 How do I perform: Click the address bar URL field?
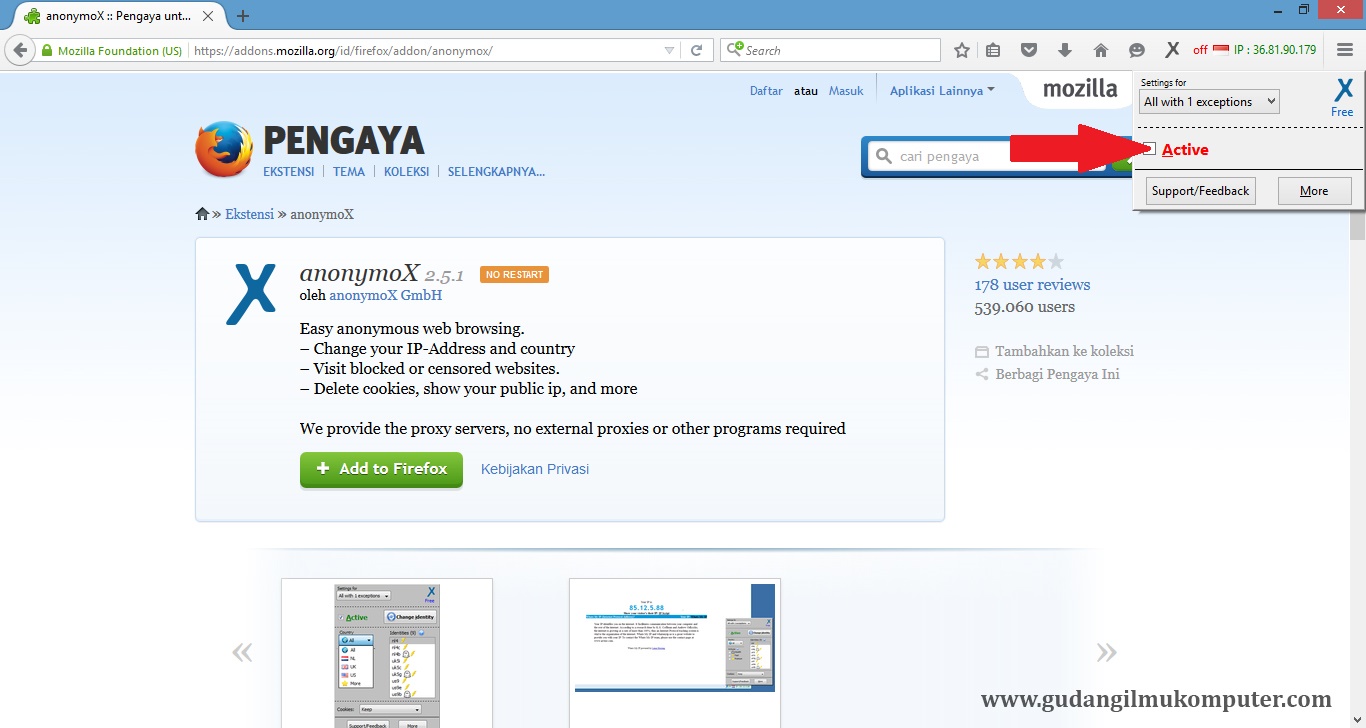pos(425,50)
